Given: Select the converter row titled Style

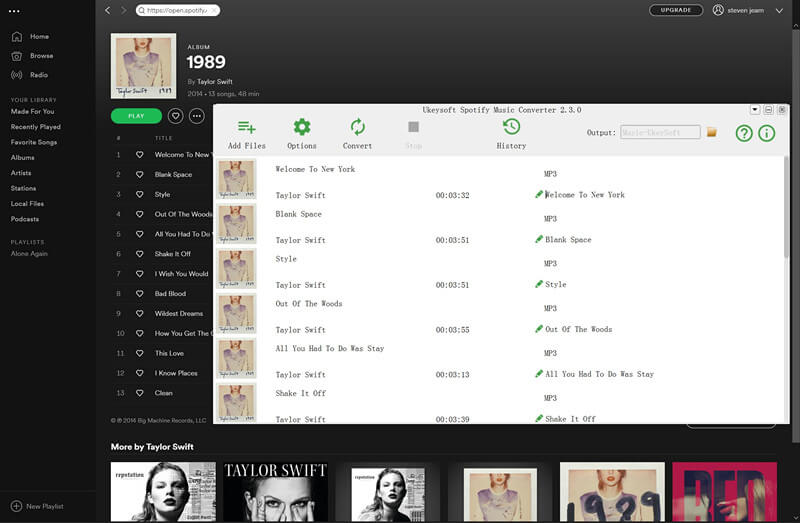Looking at the screenshot, I should [x=499, y=270].
